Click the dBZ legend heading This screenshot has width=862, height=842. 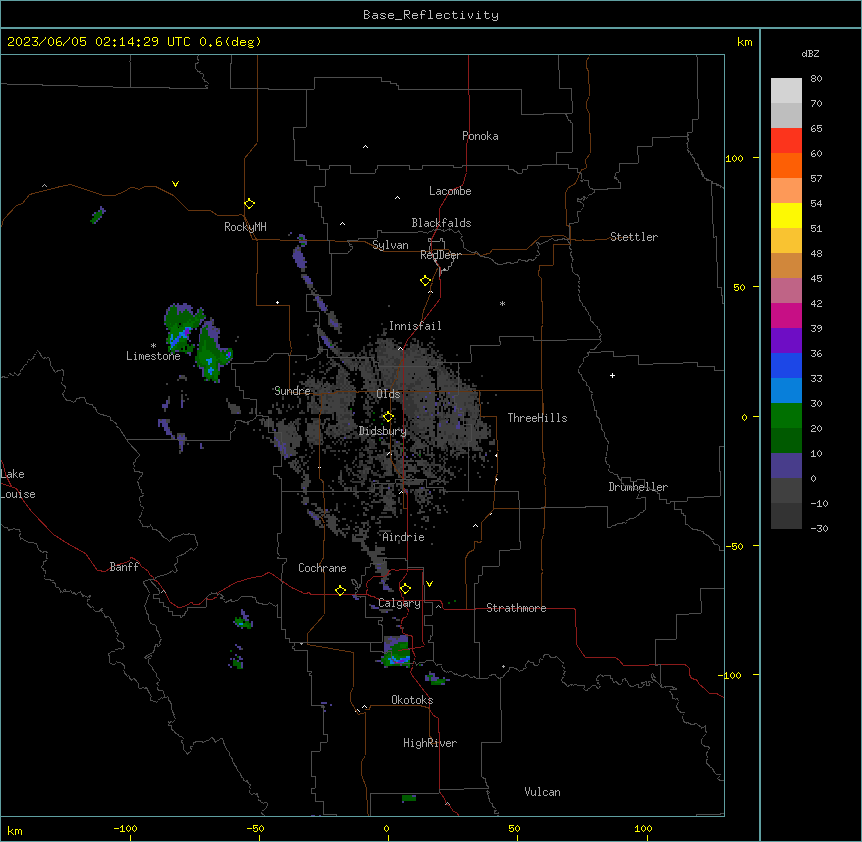pos(810,53)
